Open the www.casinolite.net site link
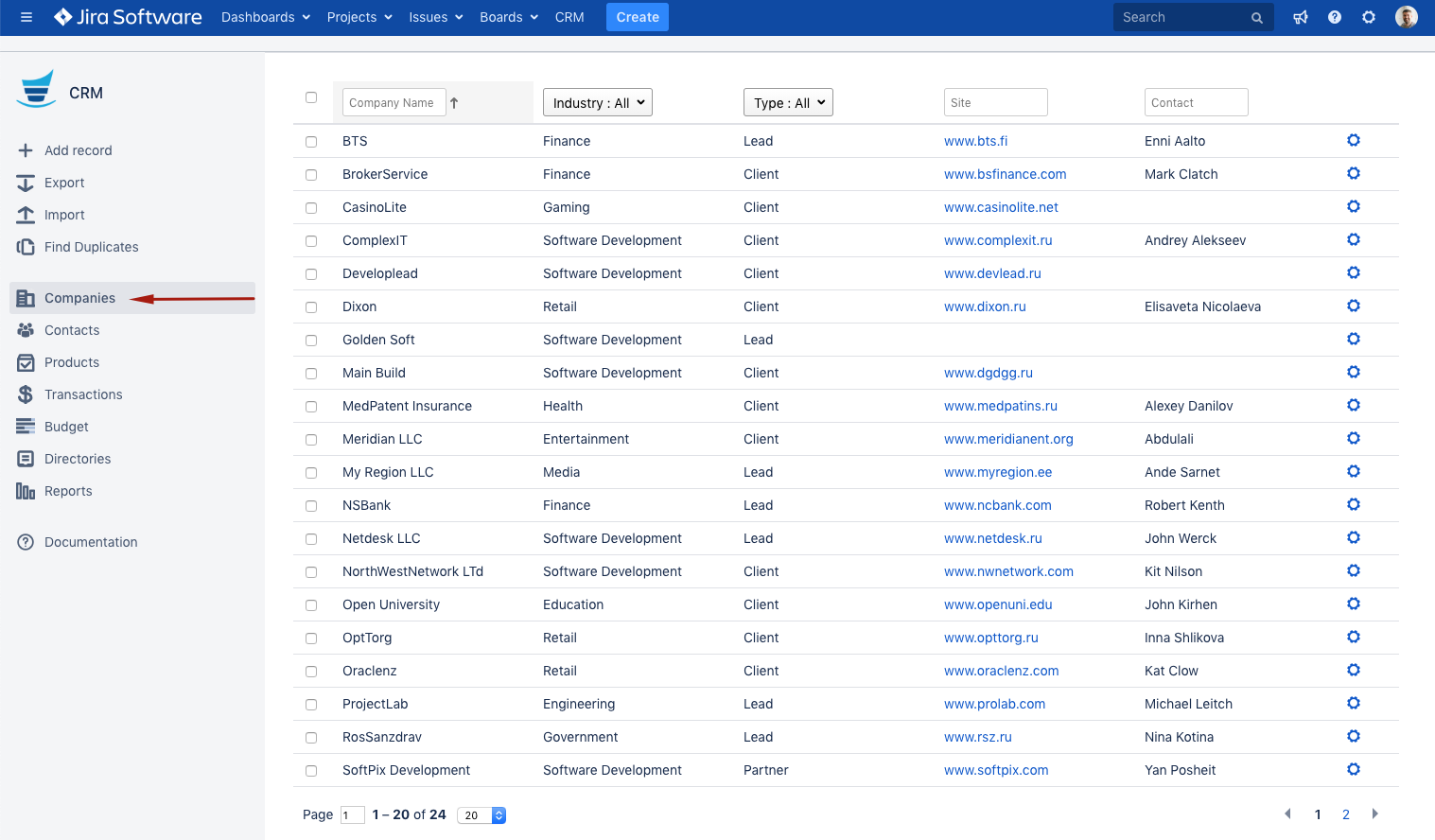1435x840 pixels. tap(1001, 207)
